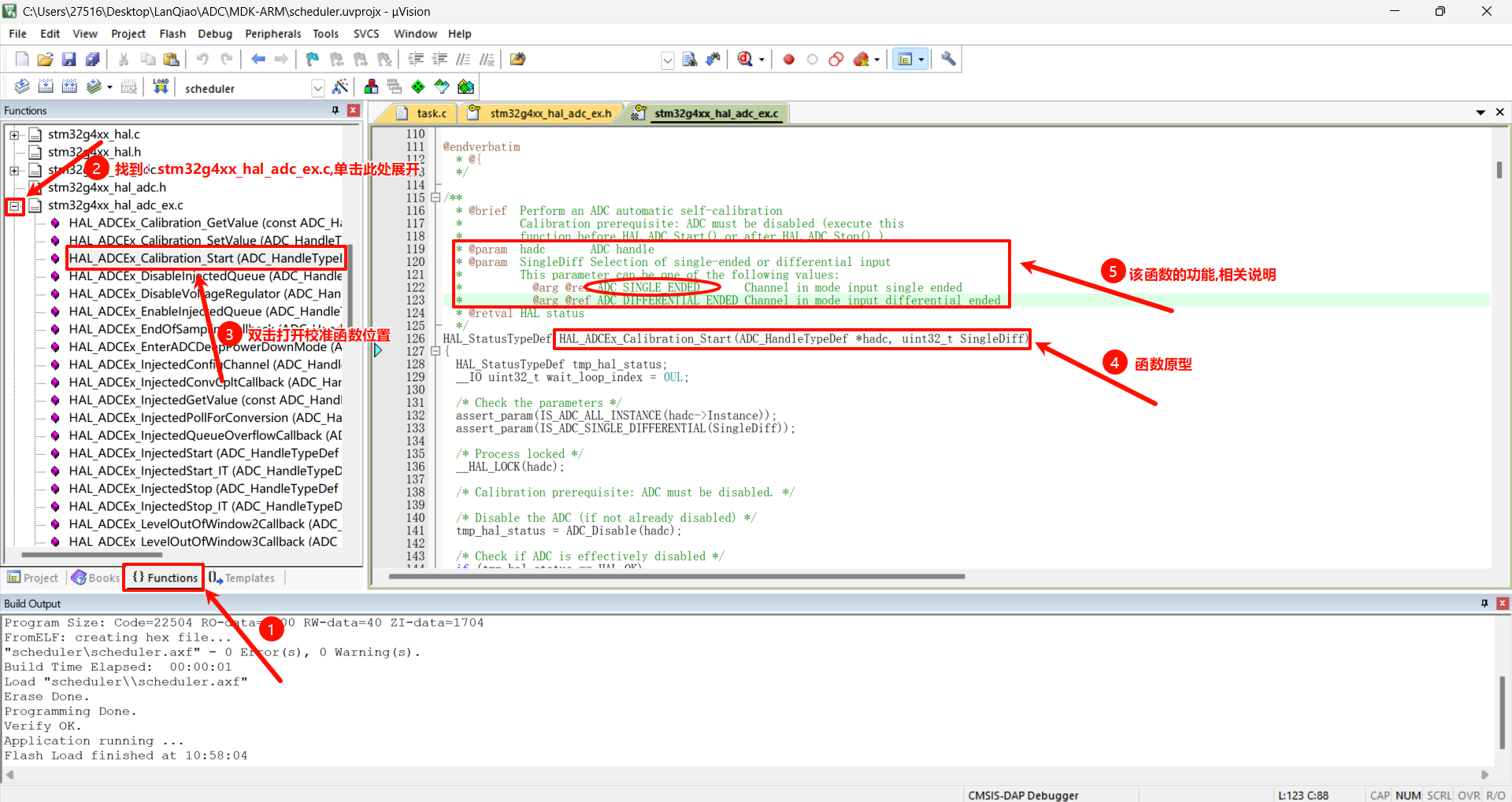Viewport: 1512px width, 802px height.
Task: Open the Project menu
Action: (128, 34)
